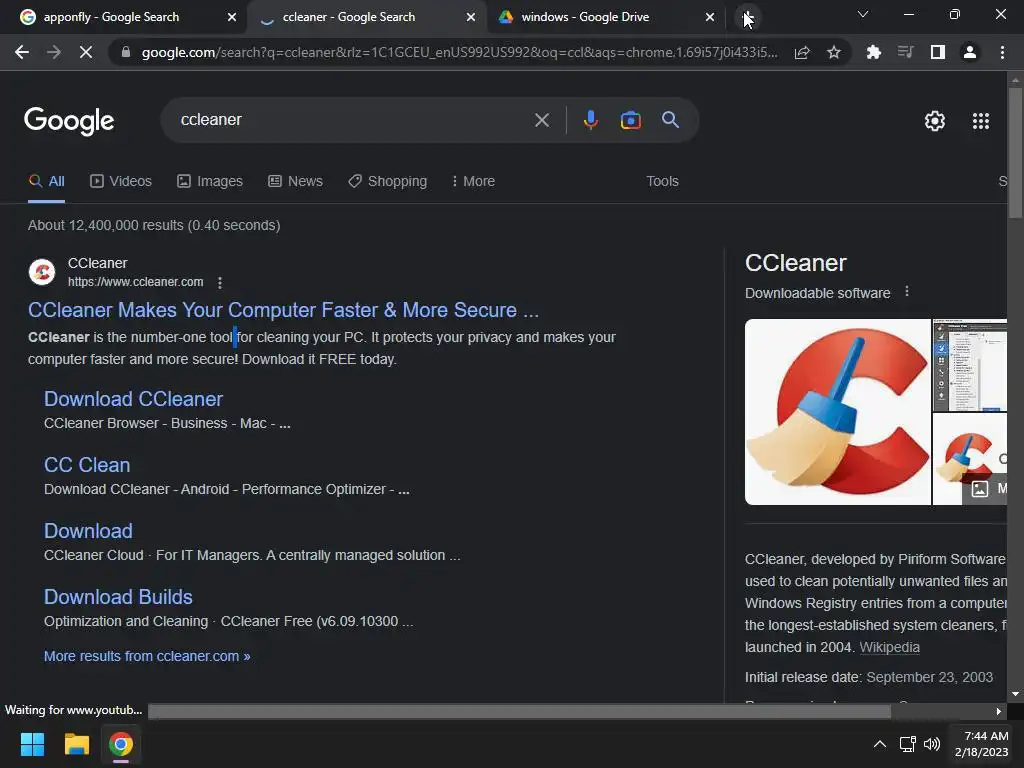
Task: Click Chrome icon in taskbar
Action: [121, 744]
